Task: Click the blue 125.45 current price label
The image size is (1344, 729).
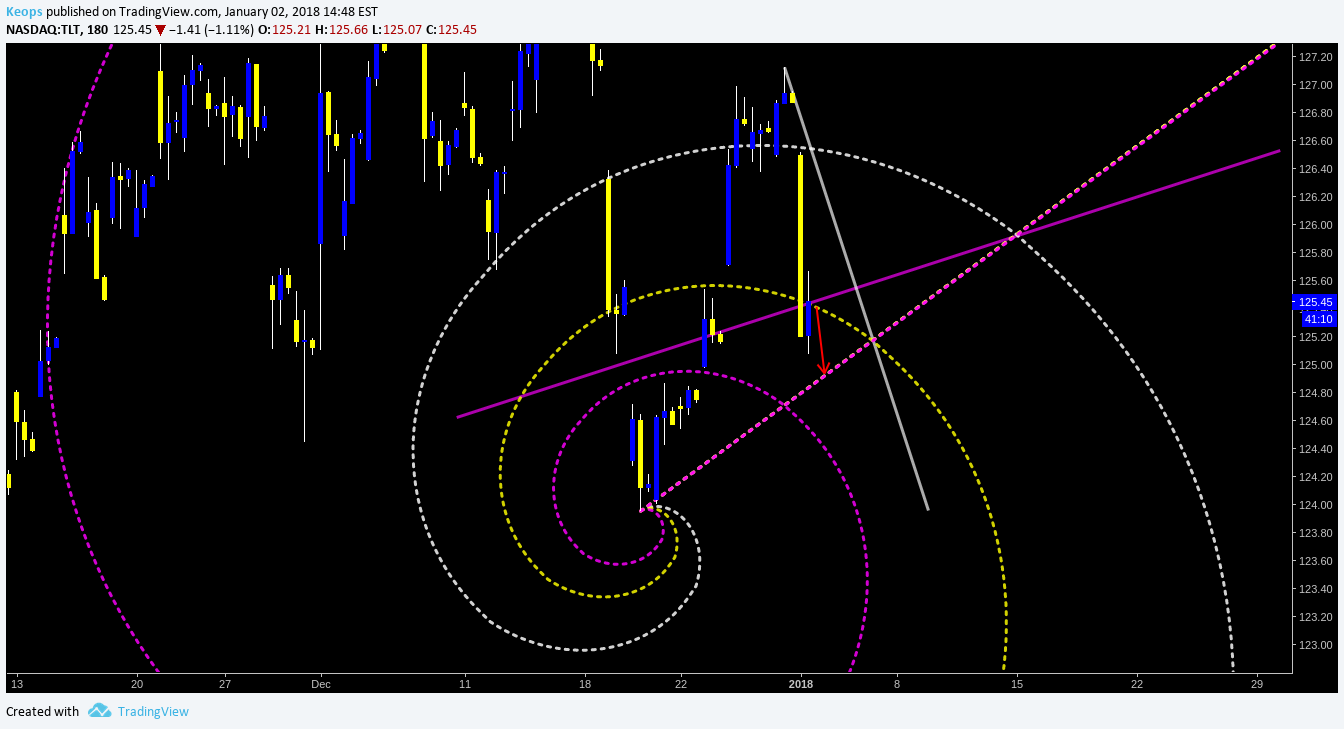Action: point(1315,302)
